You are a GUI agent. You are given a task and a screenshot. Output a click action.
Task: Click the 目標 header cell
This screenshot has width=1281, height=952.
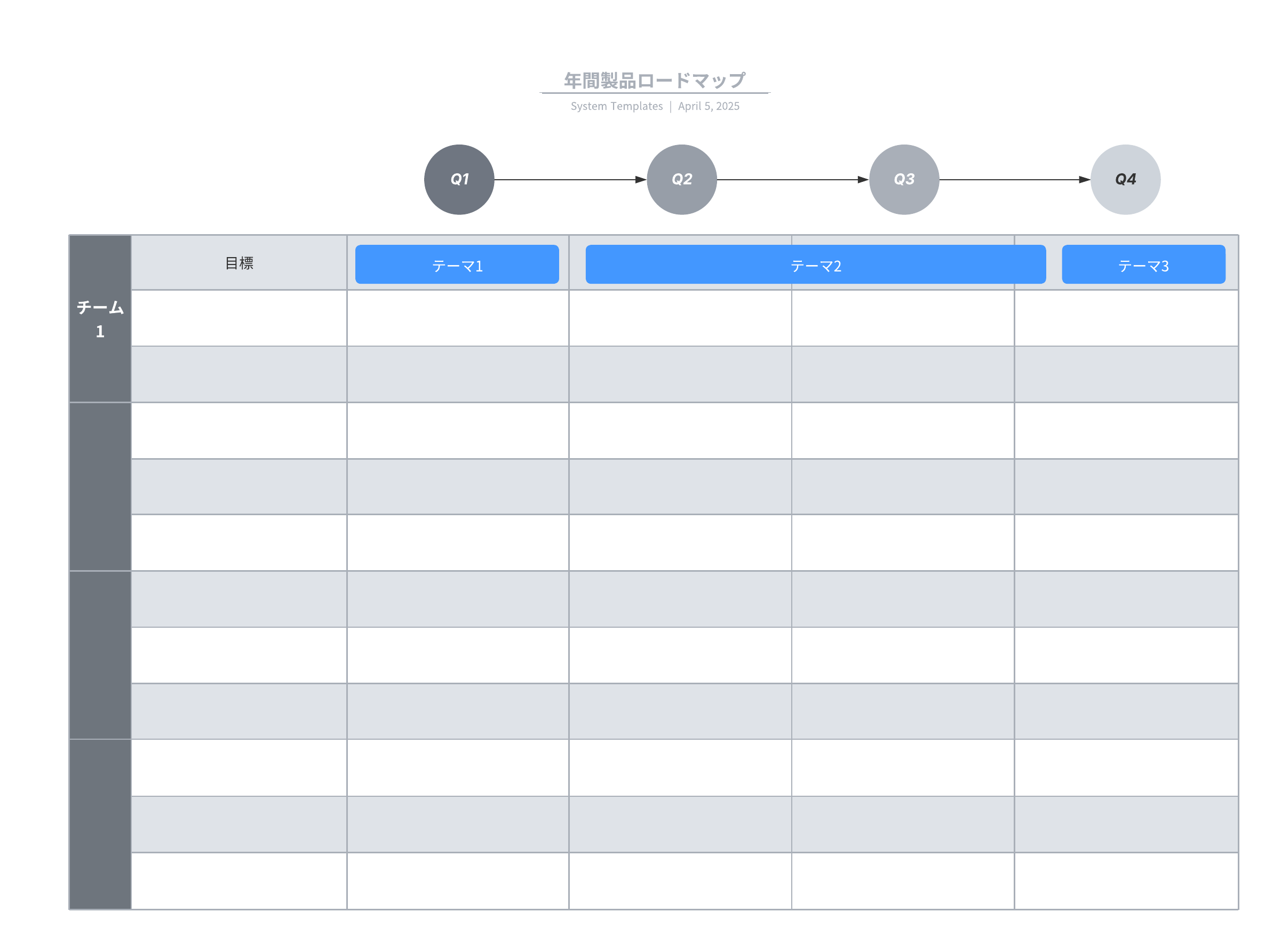click(238, 263)
